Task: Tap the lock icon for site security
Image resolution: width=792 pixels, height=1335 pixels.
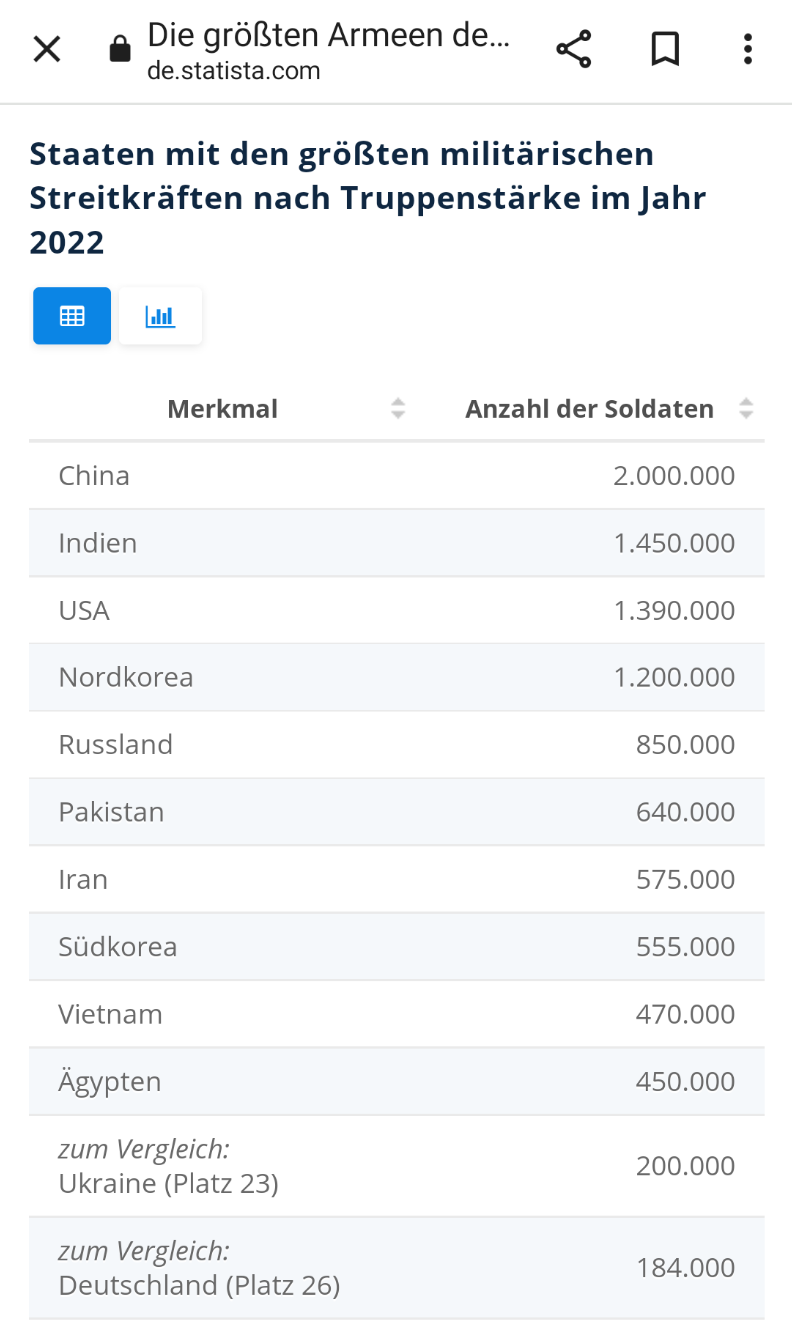Action: pos(120,50)
